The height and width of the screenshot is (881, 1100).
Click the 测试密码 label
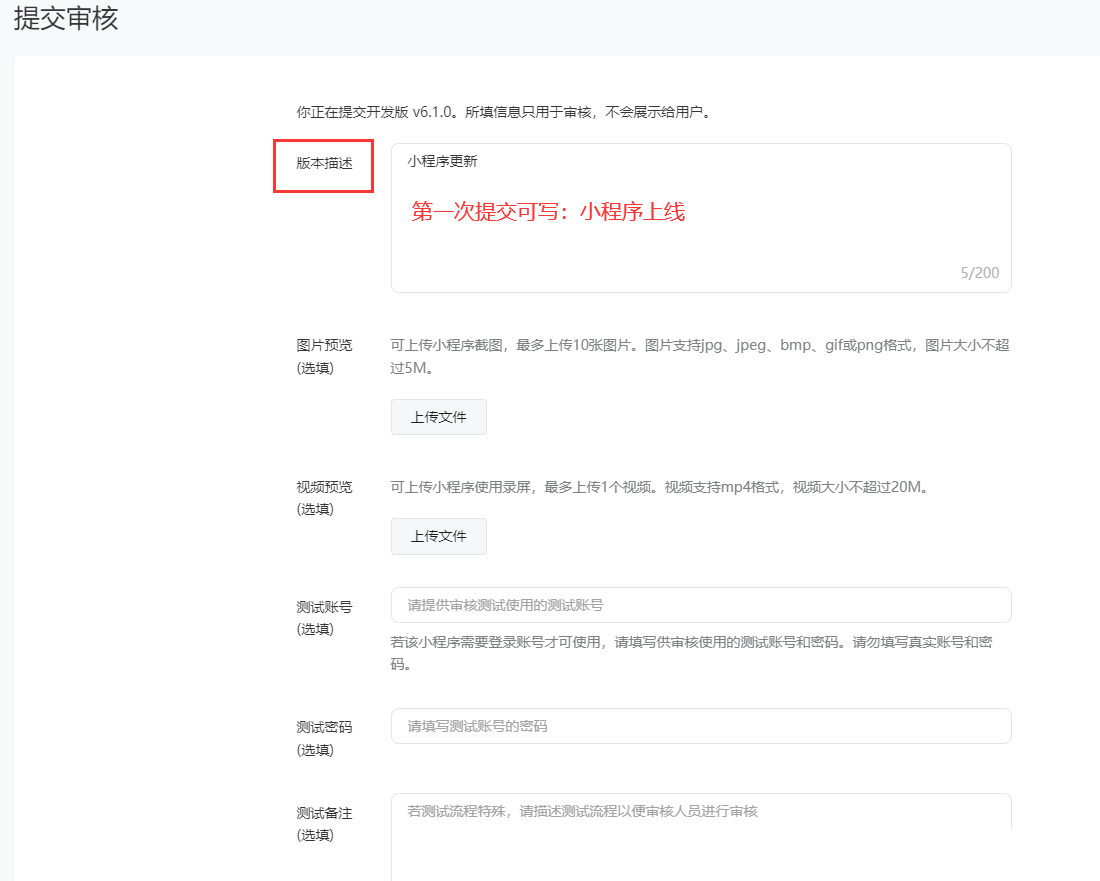[x=324, y=727]
